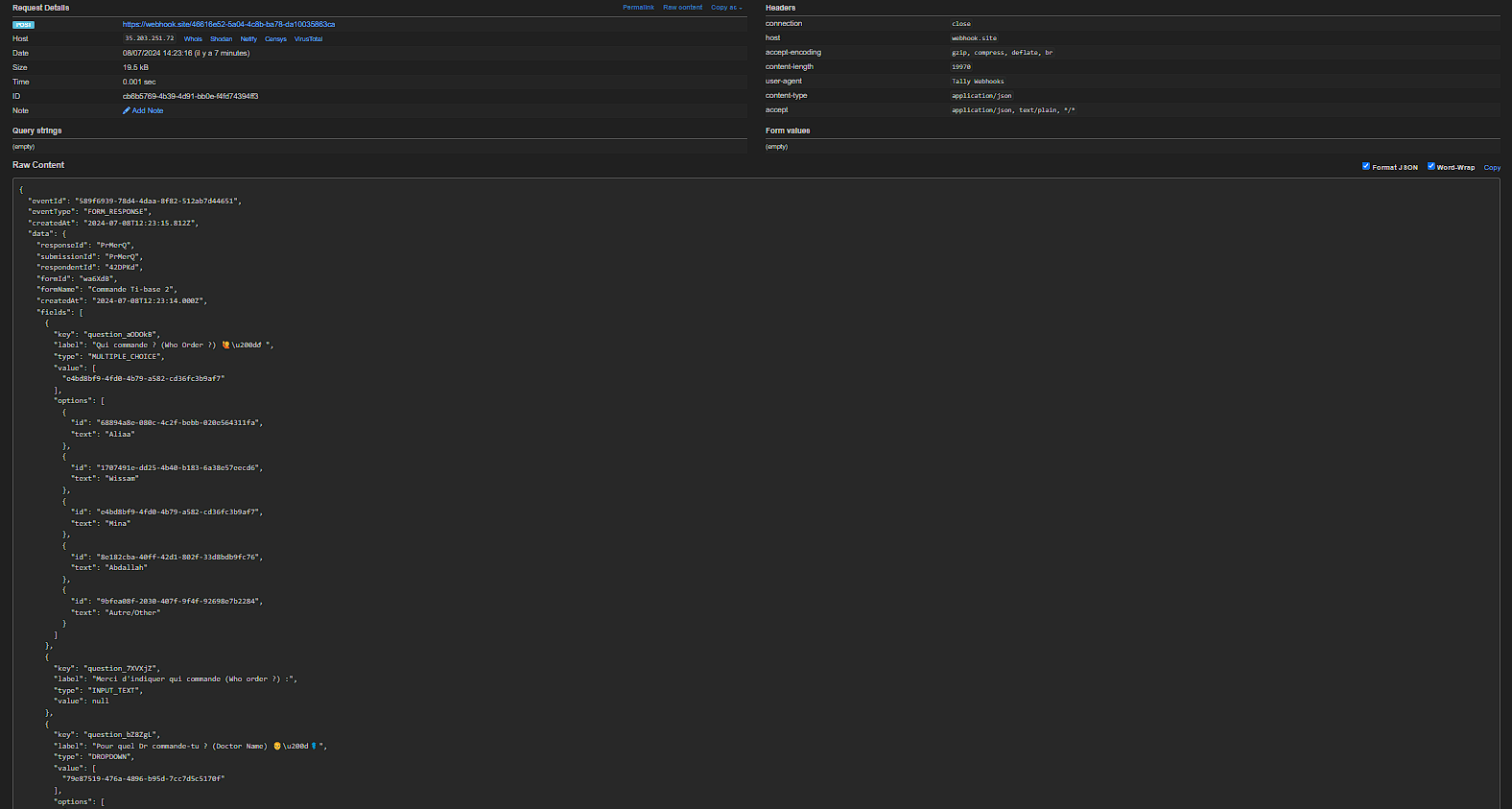Click the size value 19.5 kB
The height and width of the screenshot is (809, 1512).
pos(135,67)
